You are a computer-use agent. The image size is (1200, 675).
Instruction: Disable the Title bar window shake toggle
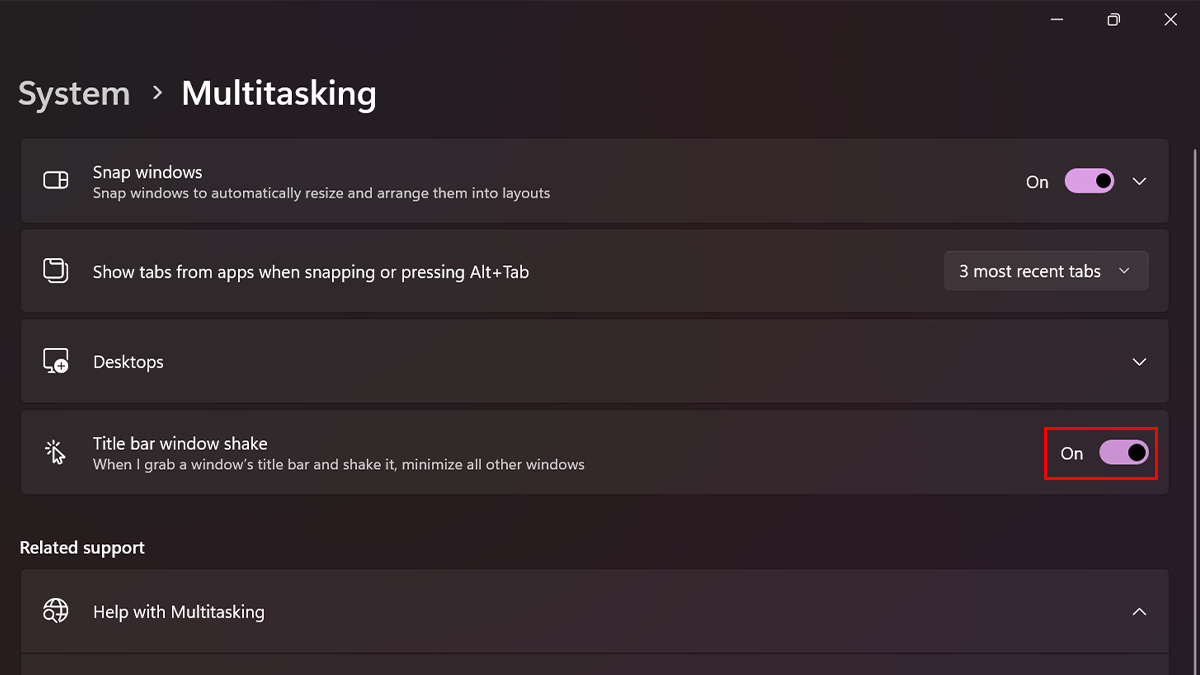coord(1123,453)
